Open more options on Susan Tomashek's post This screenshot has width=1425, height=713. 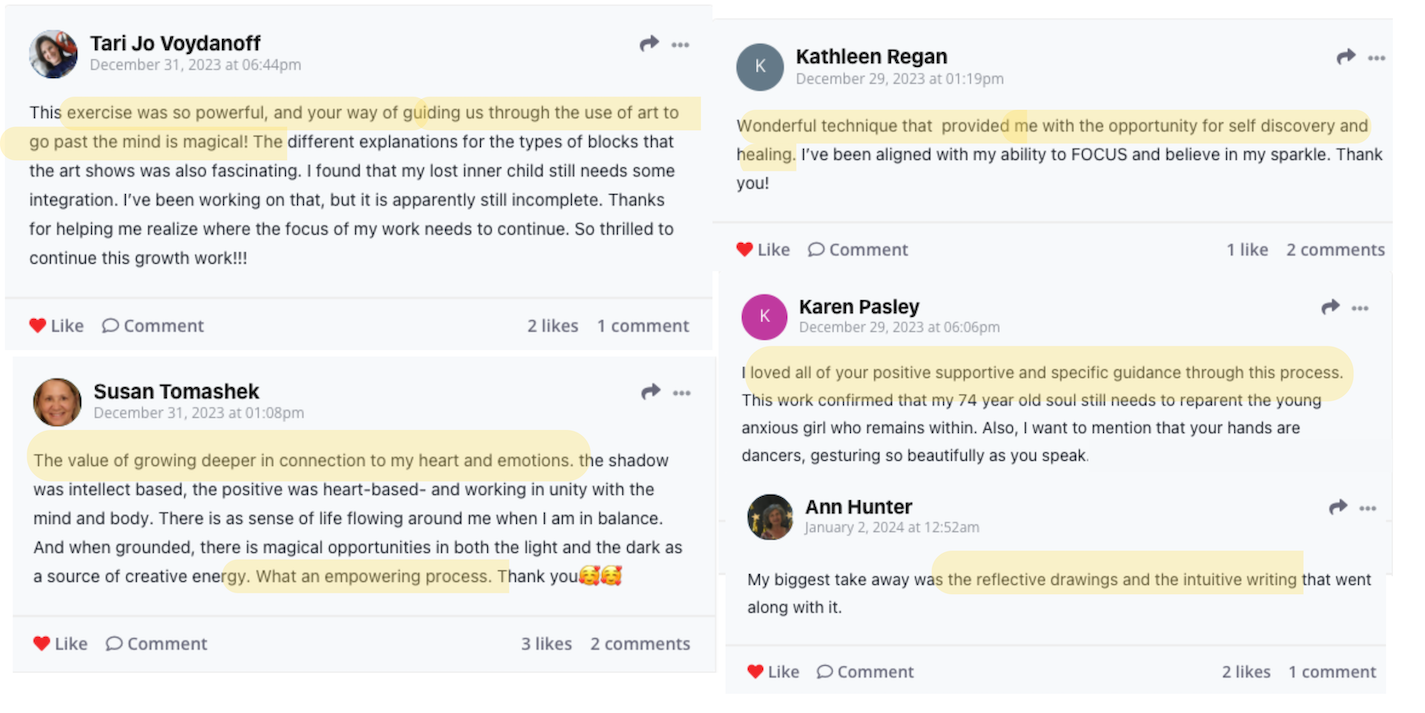coord(682,393)
